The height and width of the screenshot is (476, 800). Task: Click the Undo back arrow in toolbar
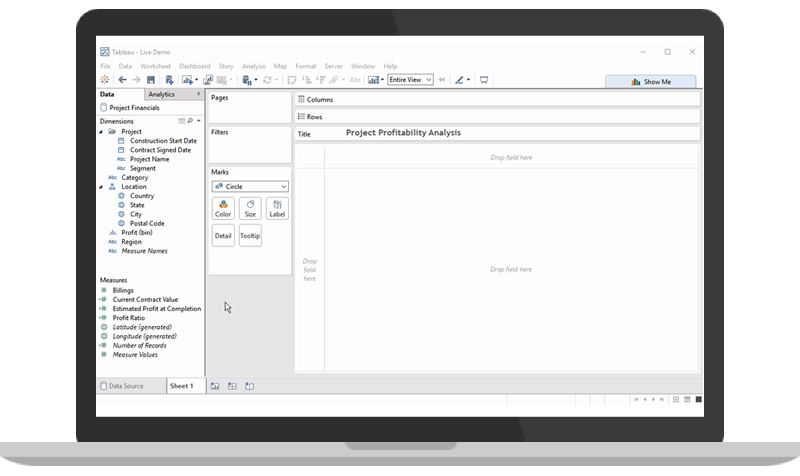coord(122,80)
